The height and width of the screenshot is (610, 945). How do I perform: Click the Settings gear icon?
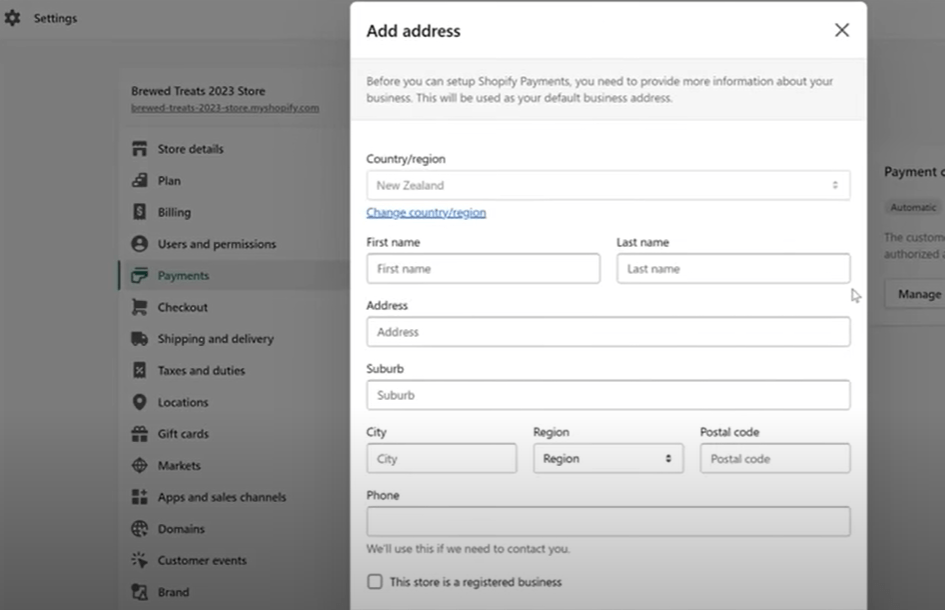click(x=12, y=18)
